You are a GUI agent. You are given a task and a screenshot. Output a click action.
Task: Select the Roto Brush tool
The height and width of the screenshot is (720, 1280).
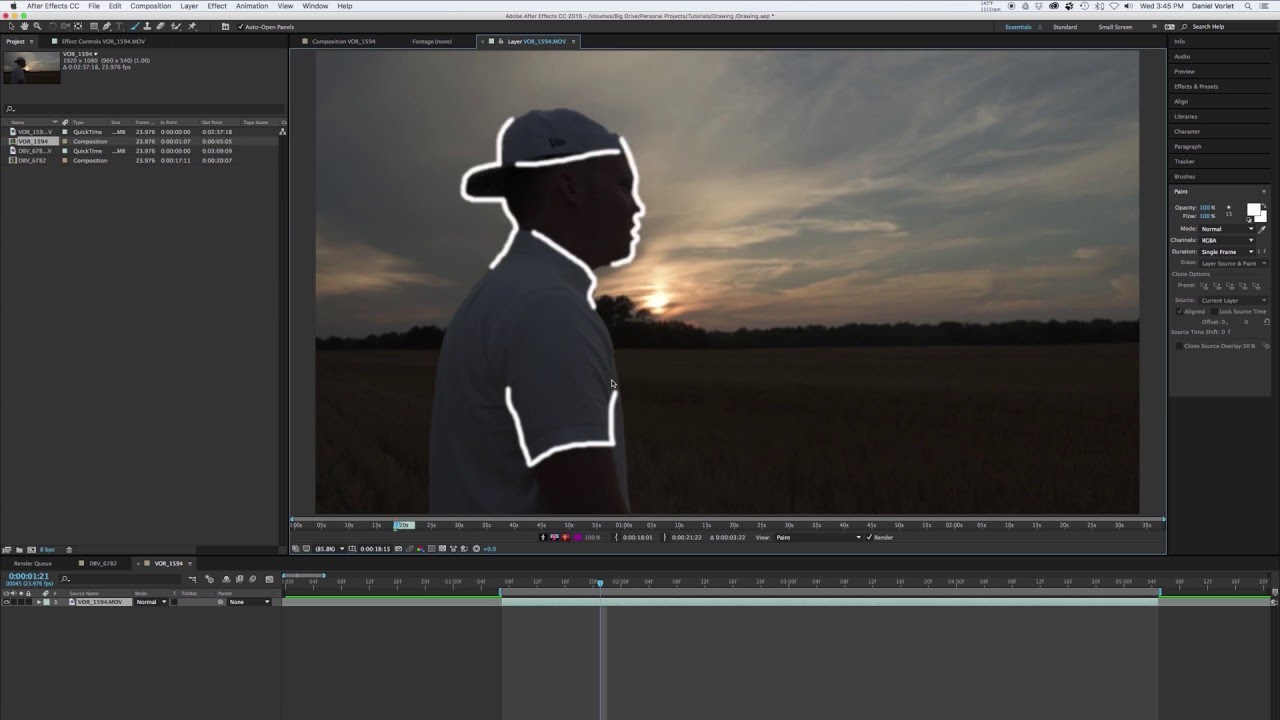tap(177, 27)
